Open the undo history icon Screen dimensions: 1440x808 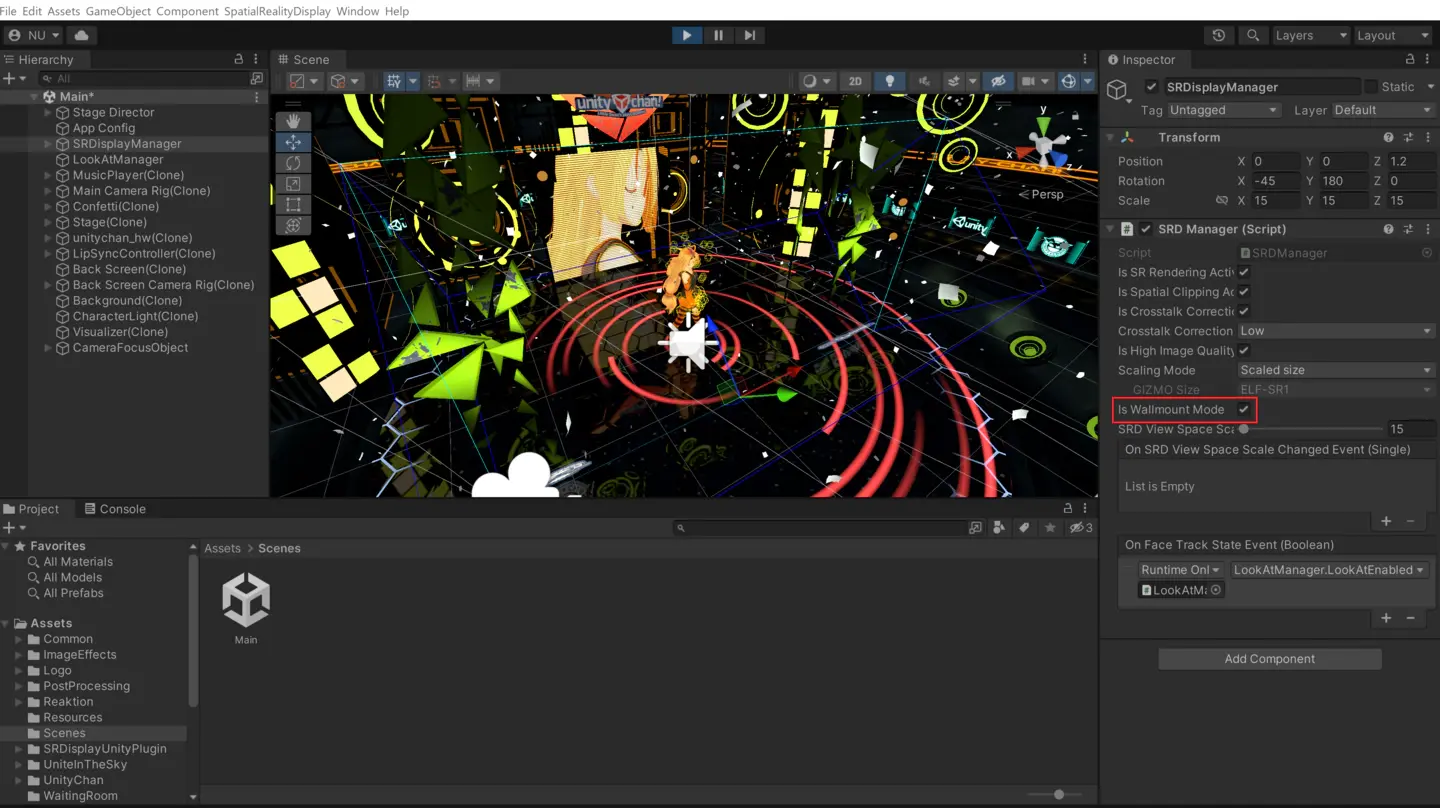tap(1218, 35)
